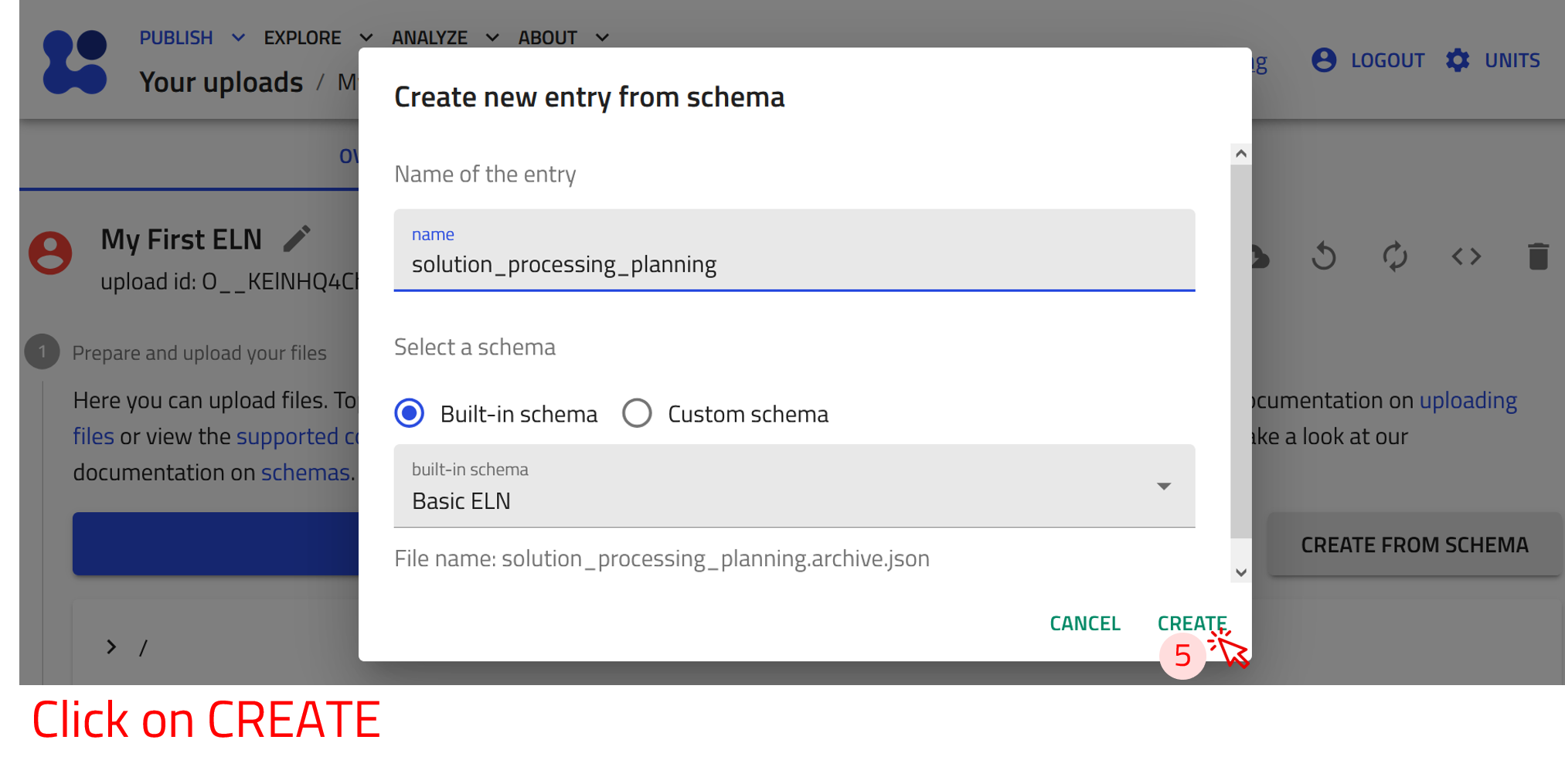This screenshot has height=784, width=1565.
Task: Click the circular refresh arrows icon
Action: click(x=1394, y=256)
